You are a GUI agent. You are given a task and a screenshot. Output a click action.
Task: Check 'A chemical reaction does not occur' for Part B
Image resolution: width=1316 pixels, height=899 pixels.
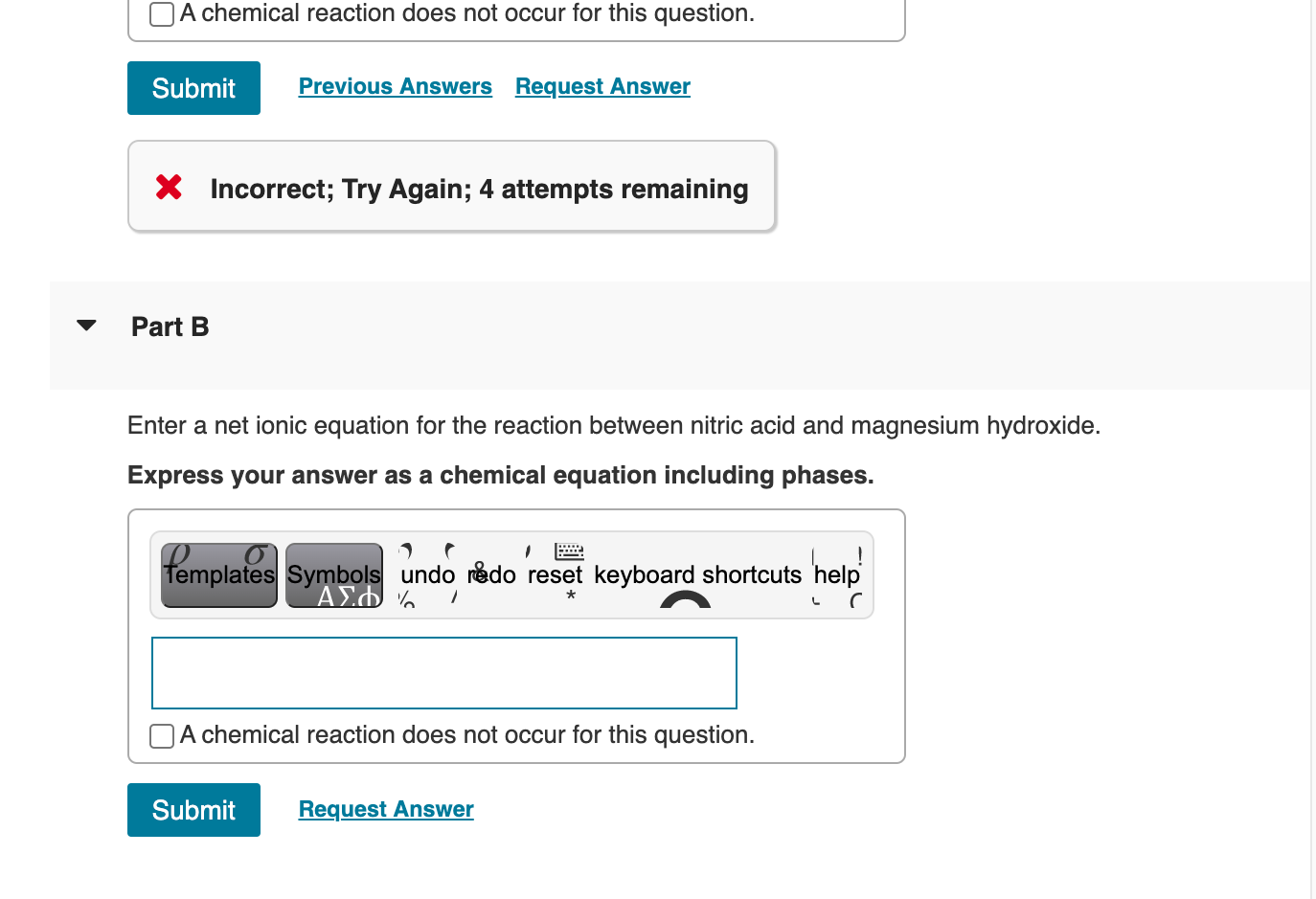pyautogui.click(x=161, y=735)
